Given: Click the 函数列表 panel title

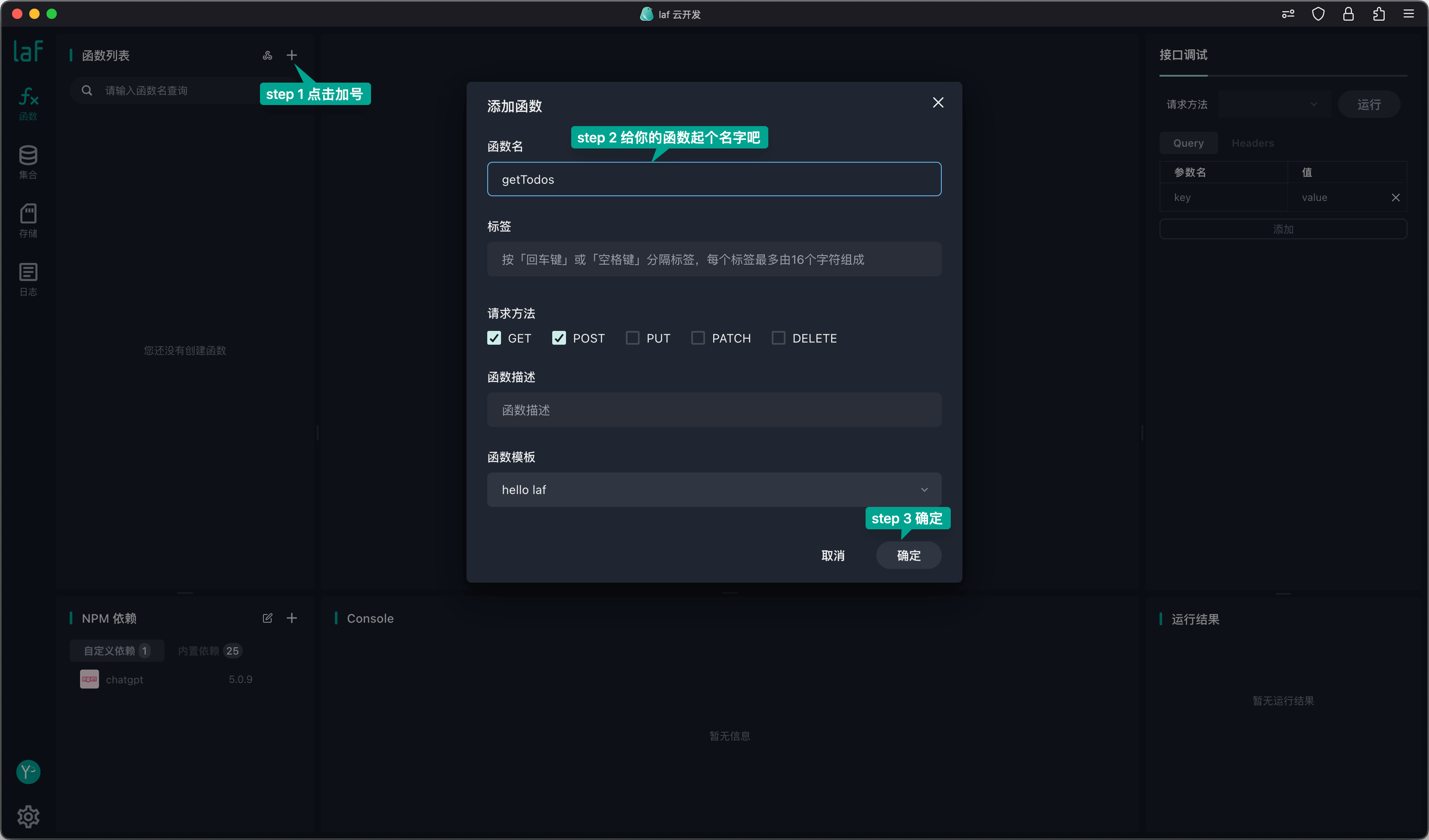Looking at the screenshot, I should (x=105, y=55).
